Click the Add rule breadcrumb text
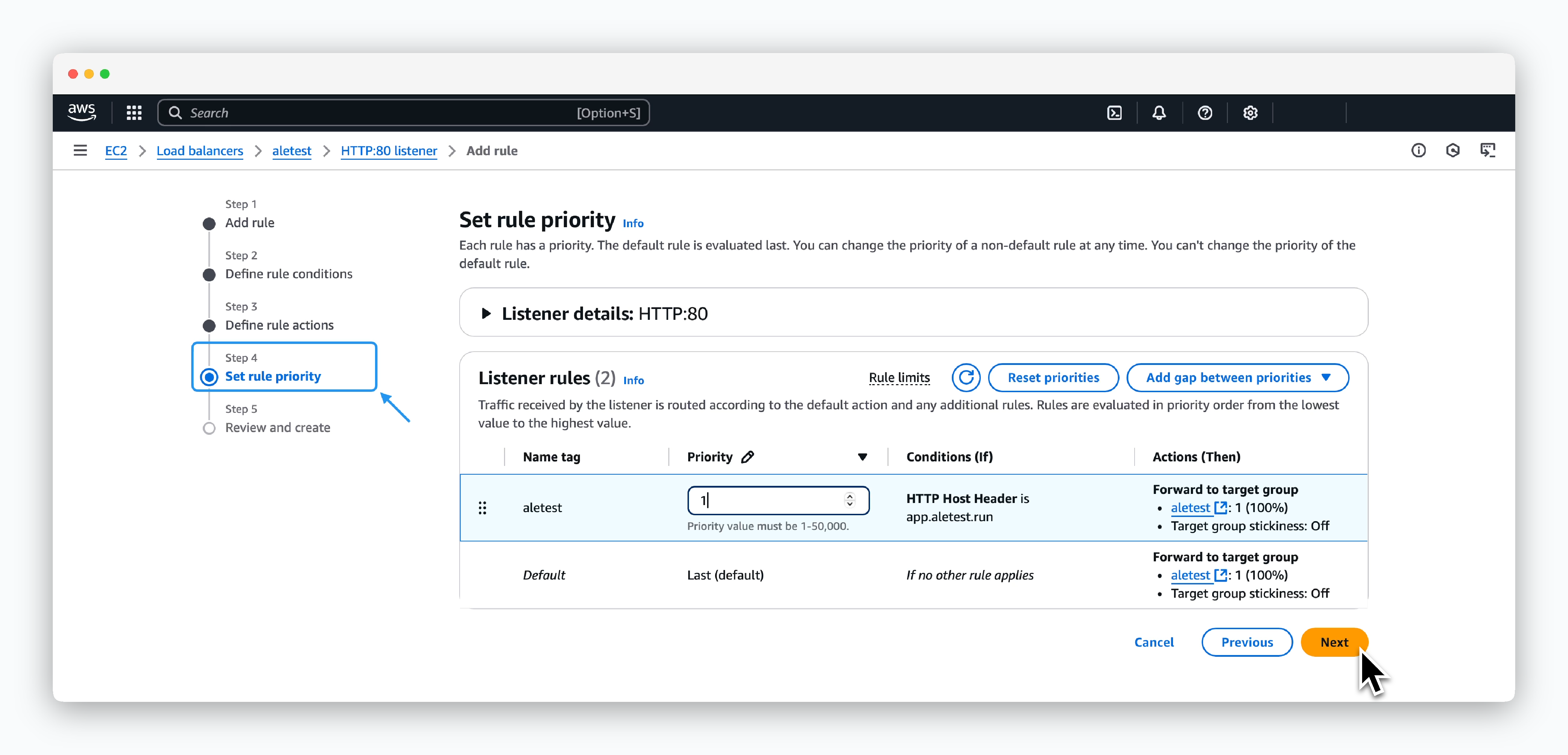The width and height of the screenshot is (1568, 755). point(492,150)
